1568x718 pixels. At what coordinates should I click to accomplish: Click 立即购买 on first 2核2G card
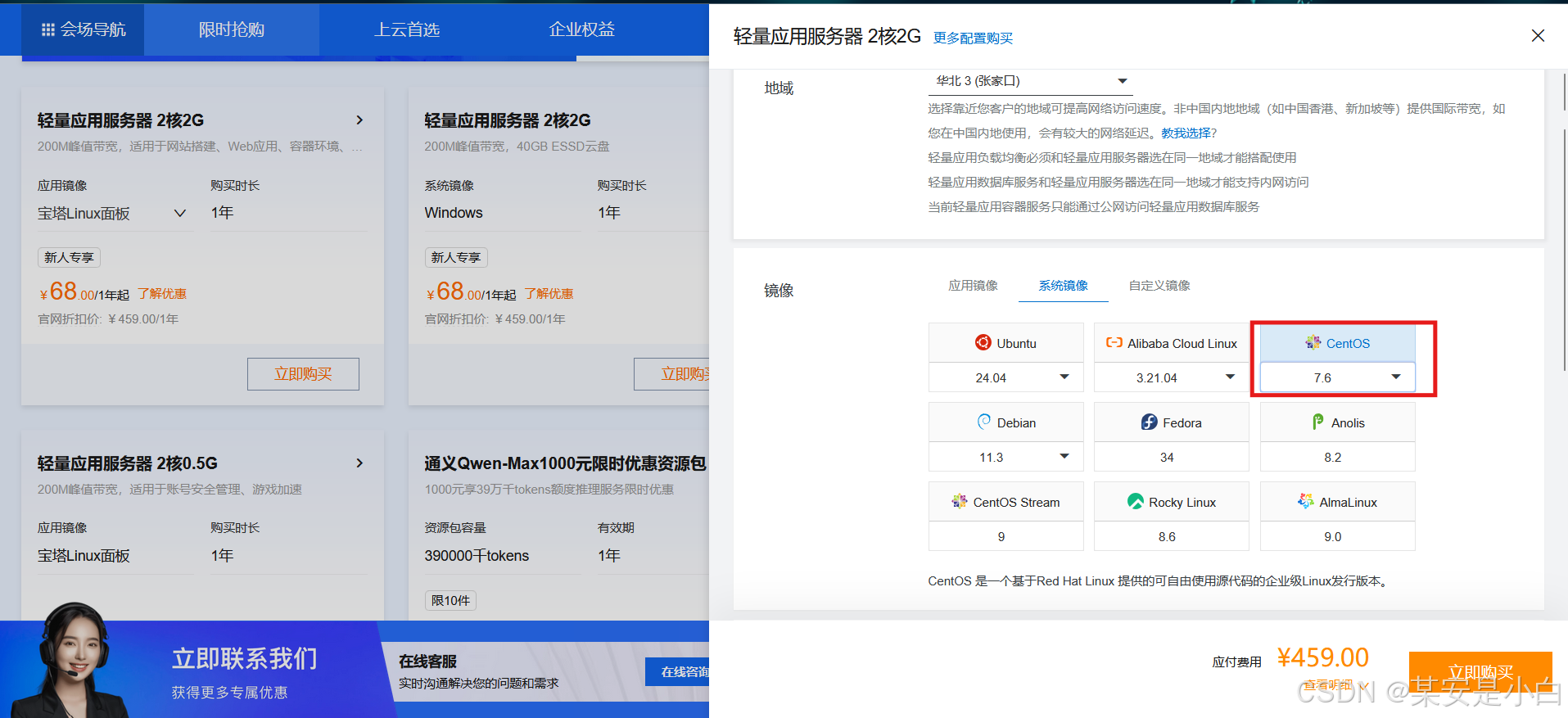tap(303, 373)
